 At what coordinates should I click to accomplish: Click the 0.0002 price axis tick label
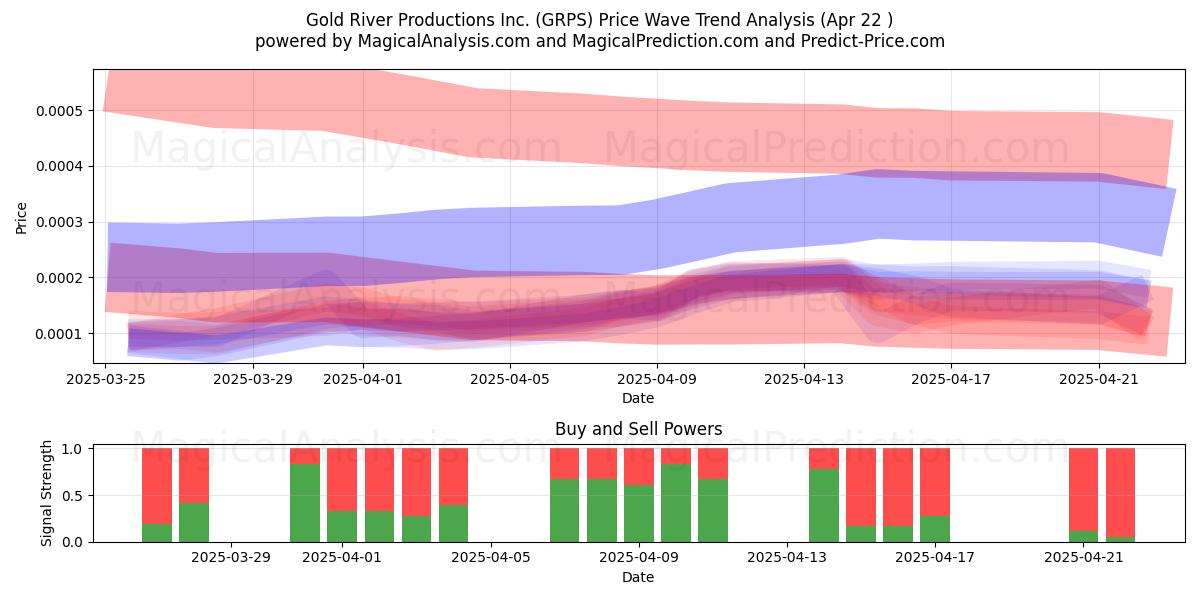coord(61,278)
